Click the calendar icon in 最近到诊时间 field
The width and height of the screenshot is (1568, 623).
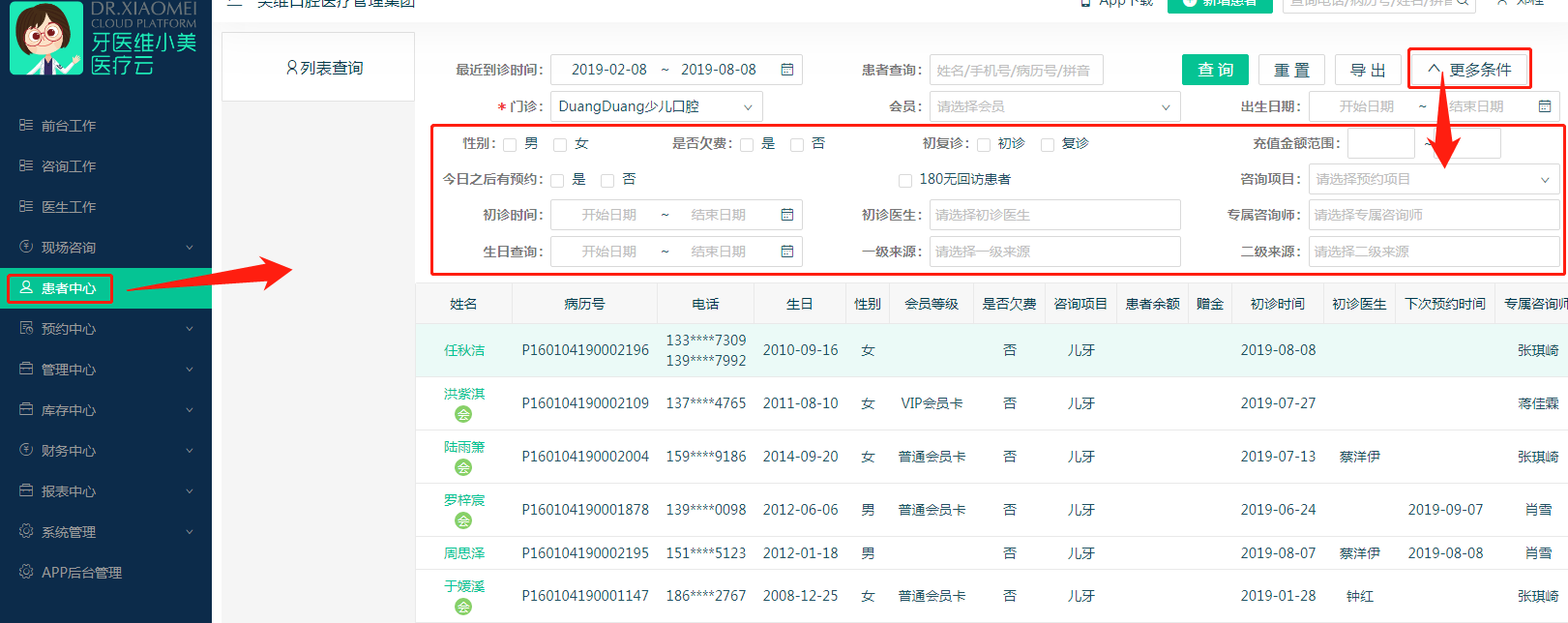click(x=787, y=70)
